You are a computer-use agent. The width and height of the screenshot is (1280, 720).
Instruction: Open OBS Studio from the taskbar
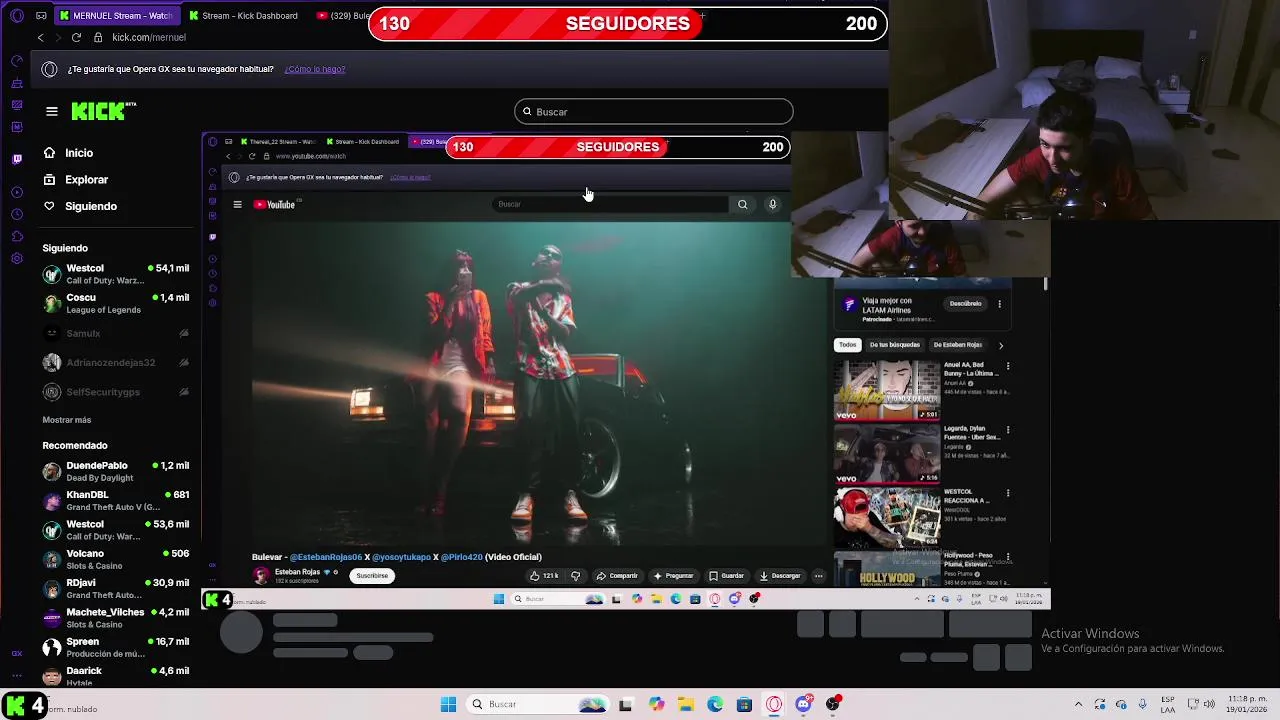(833, 704)
